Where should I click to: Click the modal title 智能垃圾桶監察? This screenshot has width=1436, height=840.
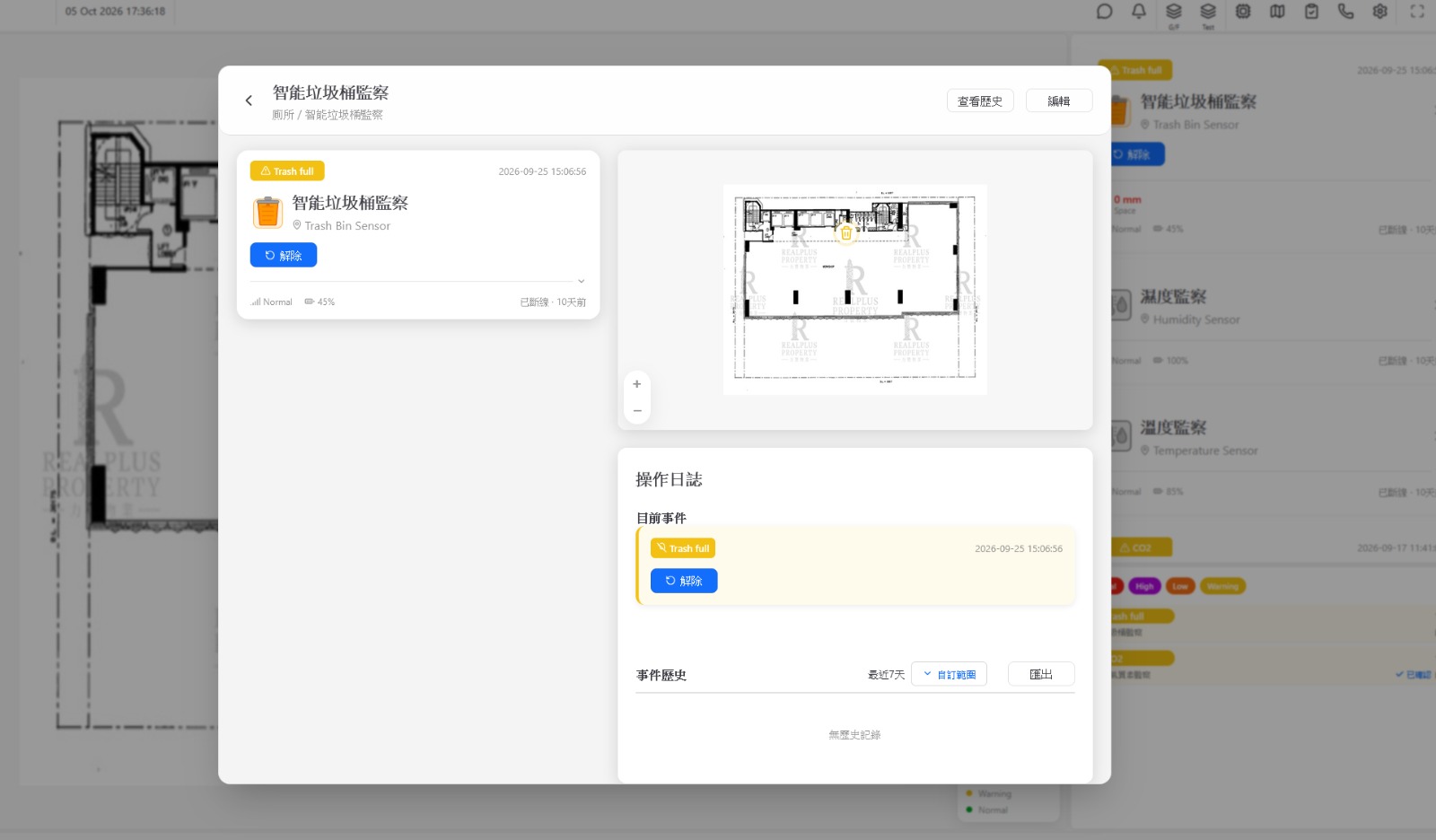pyautogui.click(x=330, y=92)
